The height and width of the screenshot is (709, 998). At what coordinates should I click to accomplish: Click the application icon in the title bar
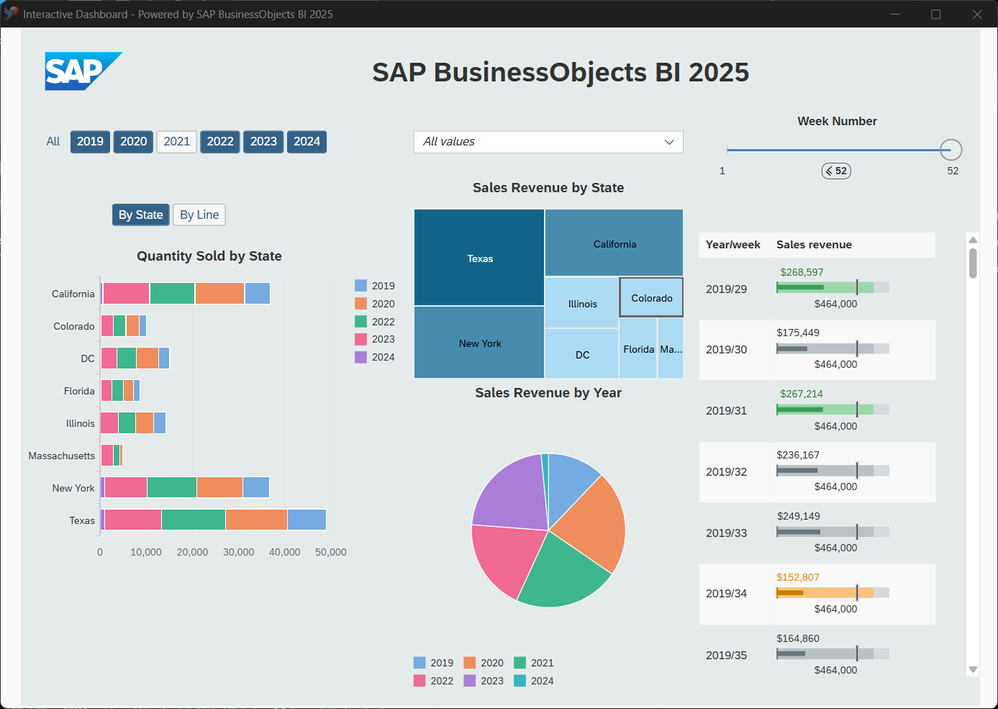(x=11, y=13)
